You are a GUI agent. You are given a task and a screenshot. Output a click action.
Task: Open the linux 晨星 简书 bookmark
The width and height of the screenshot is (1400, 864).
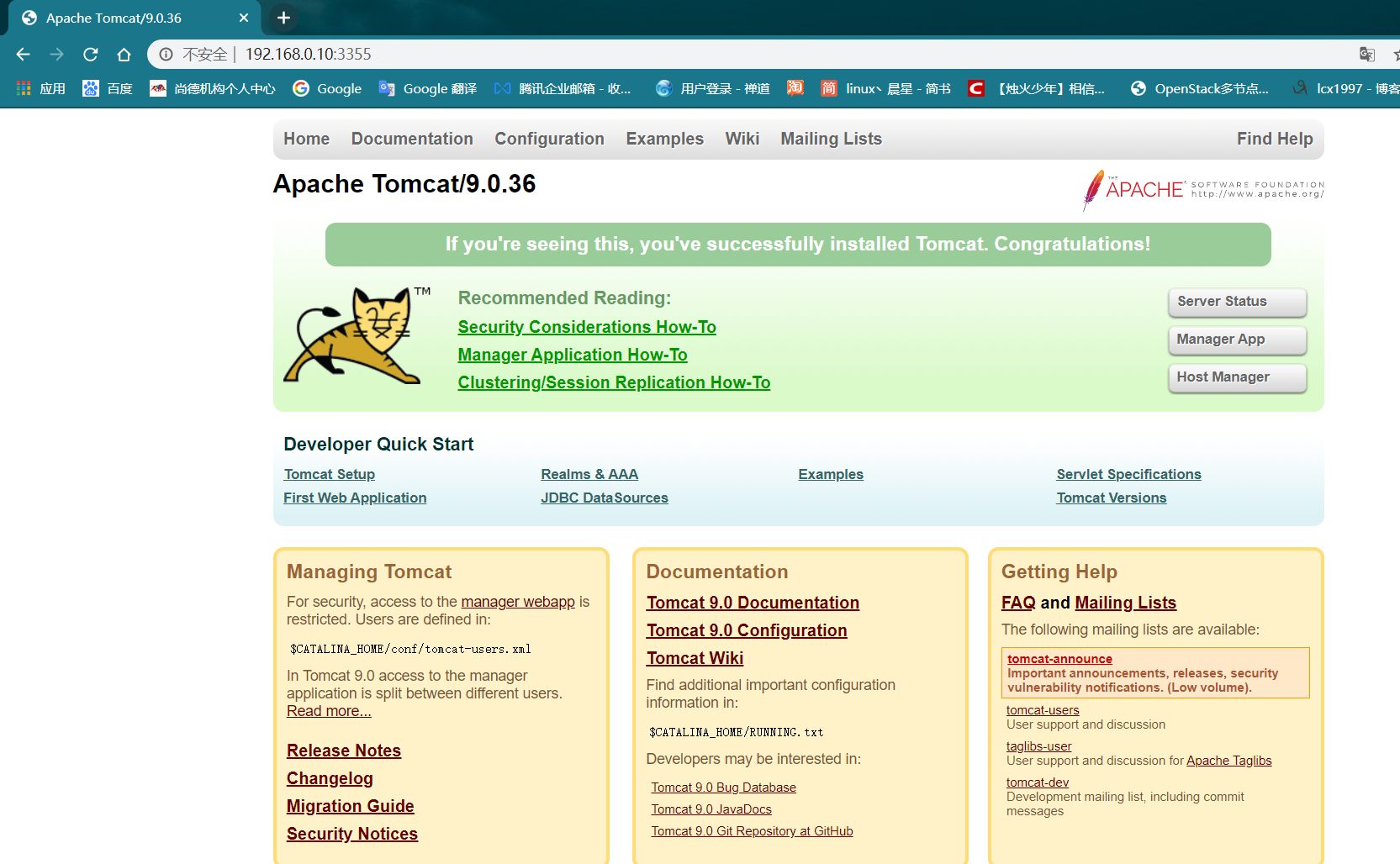885,88
